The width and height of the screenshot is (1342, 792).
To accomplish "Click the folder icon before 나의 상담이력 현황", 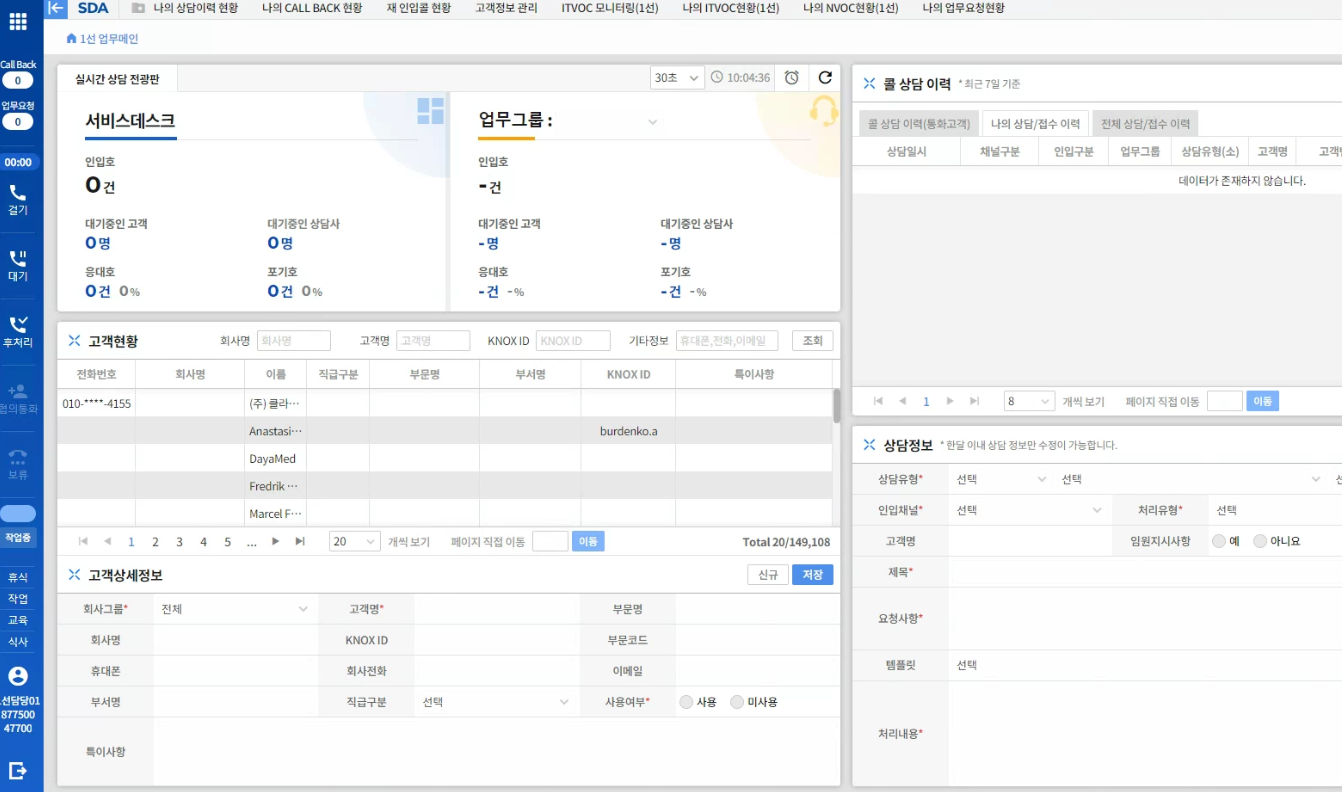I will 138,8.
